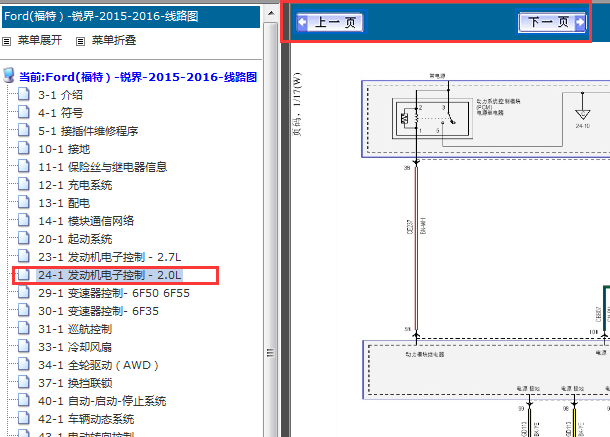Select 11-1 保险丝与继电器信息
Image resolution: width=610 pixels, height=437 pixels.
click(102, 167)
